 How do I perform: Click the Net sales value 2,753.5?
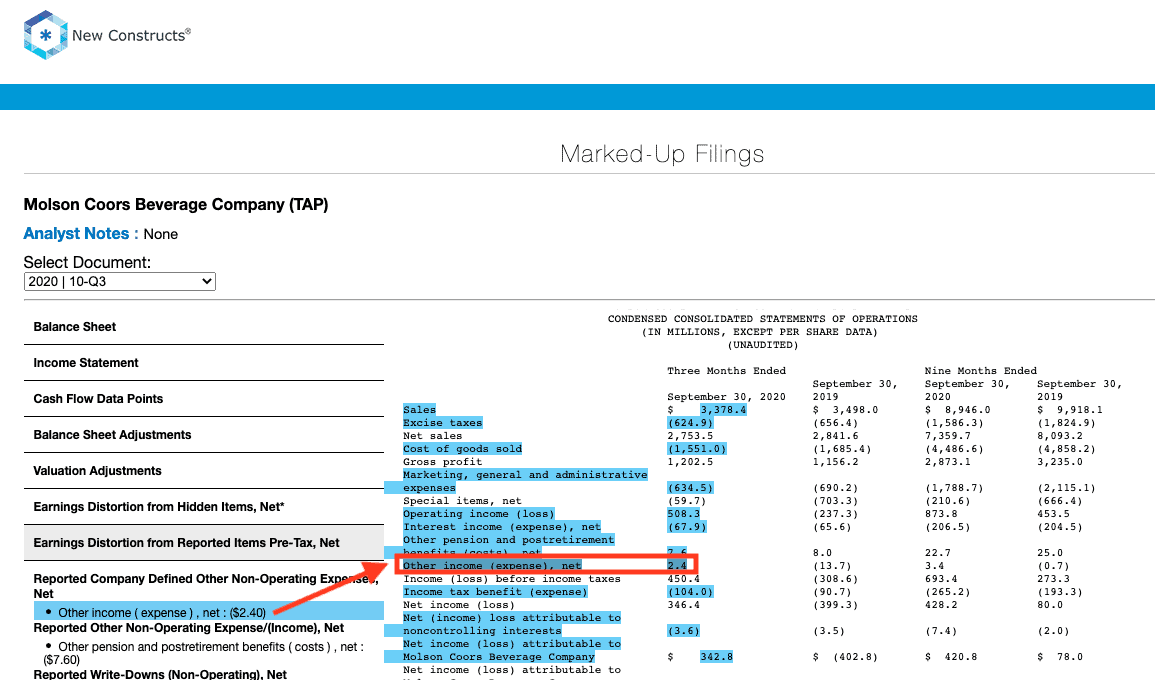click(x=690, y=436)
